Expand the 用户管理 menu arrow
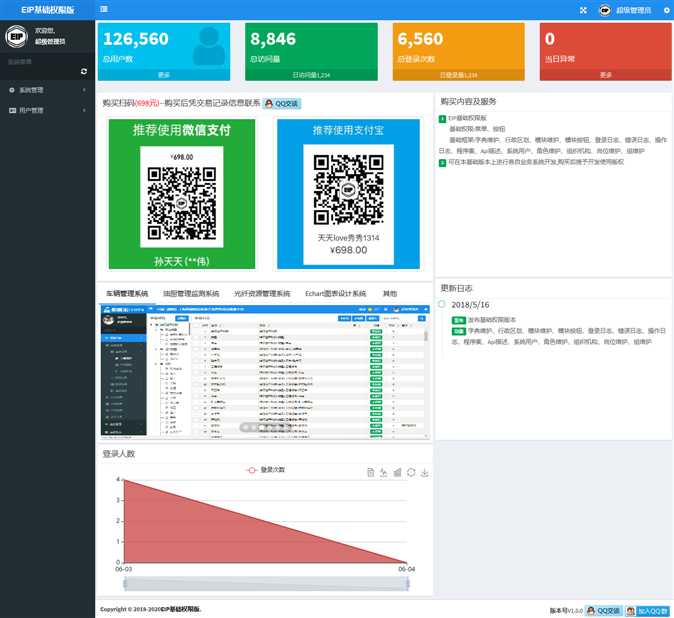This screenshot has height=618, width=674. click(x=84, y=110)
